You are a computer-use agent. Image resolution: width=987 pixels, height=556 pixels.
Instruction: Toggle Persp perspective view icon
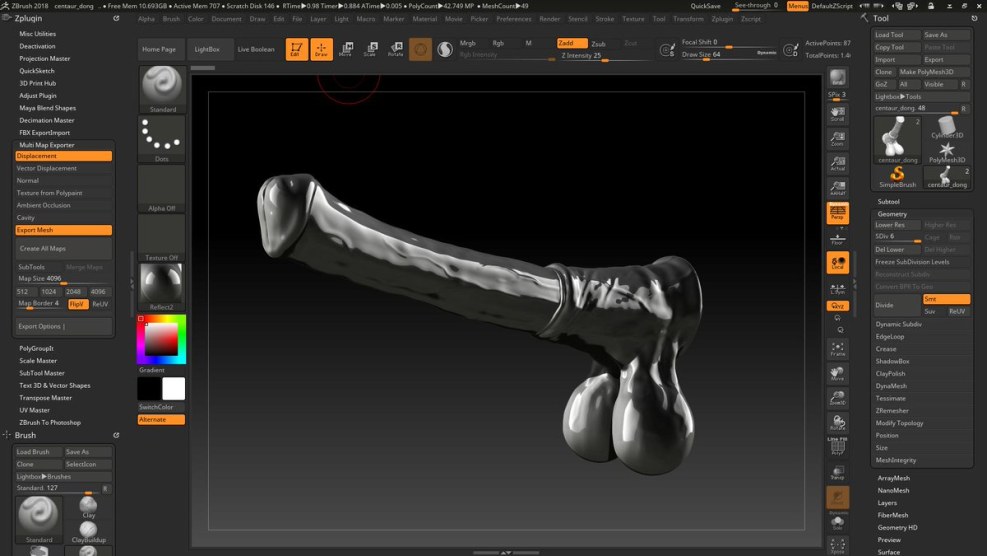tap(838, 213)
